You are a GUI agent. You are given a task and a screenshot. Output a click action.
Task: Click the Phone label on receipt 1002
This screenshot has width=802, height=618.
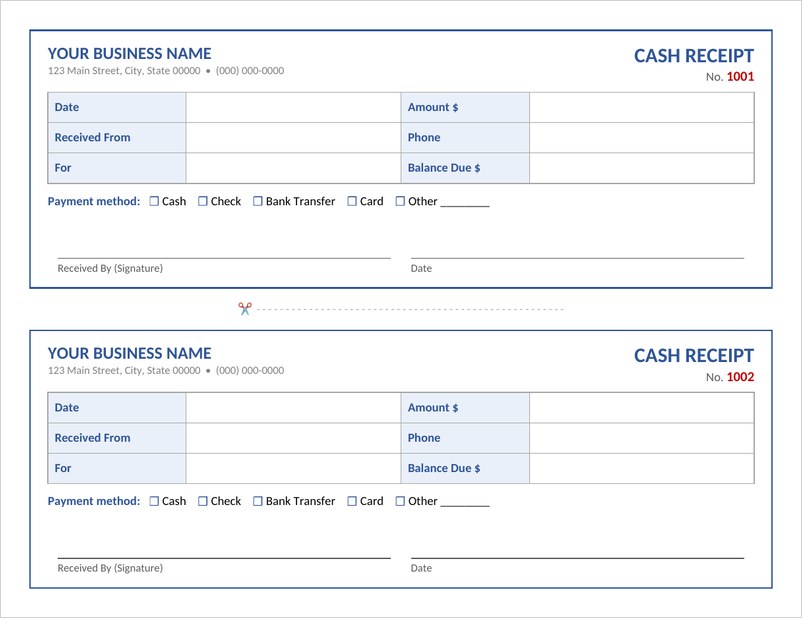(x=424, y=438)
